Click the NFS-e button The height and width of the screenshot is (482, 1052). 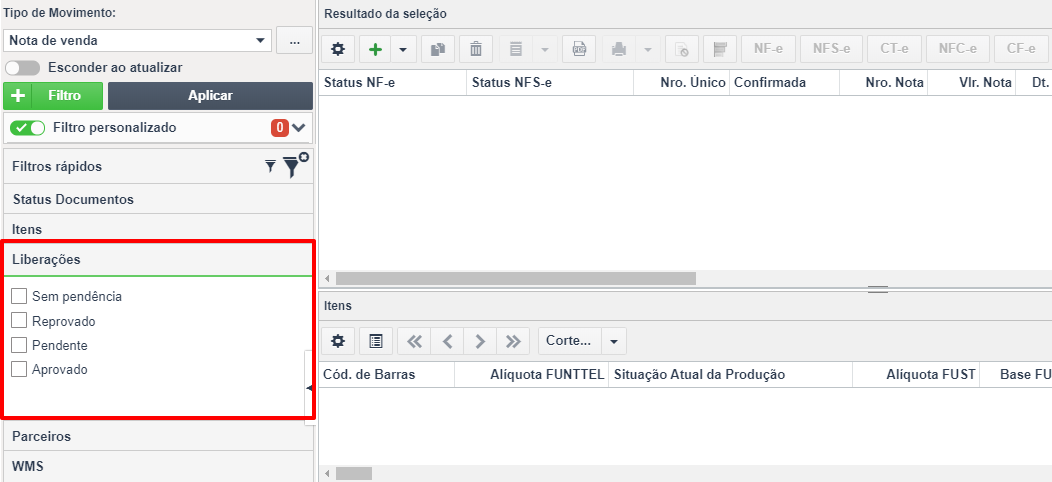(831, 49)
